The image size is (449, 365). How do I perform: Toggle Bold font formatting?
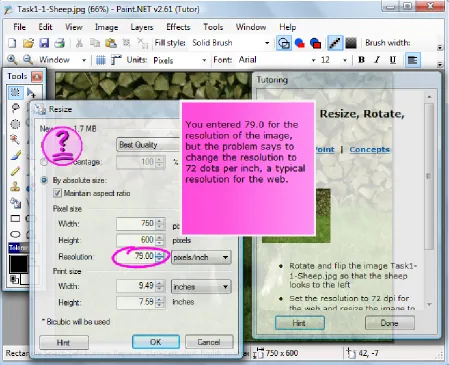tap(361, 60)
